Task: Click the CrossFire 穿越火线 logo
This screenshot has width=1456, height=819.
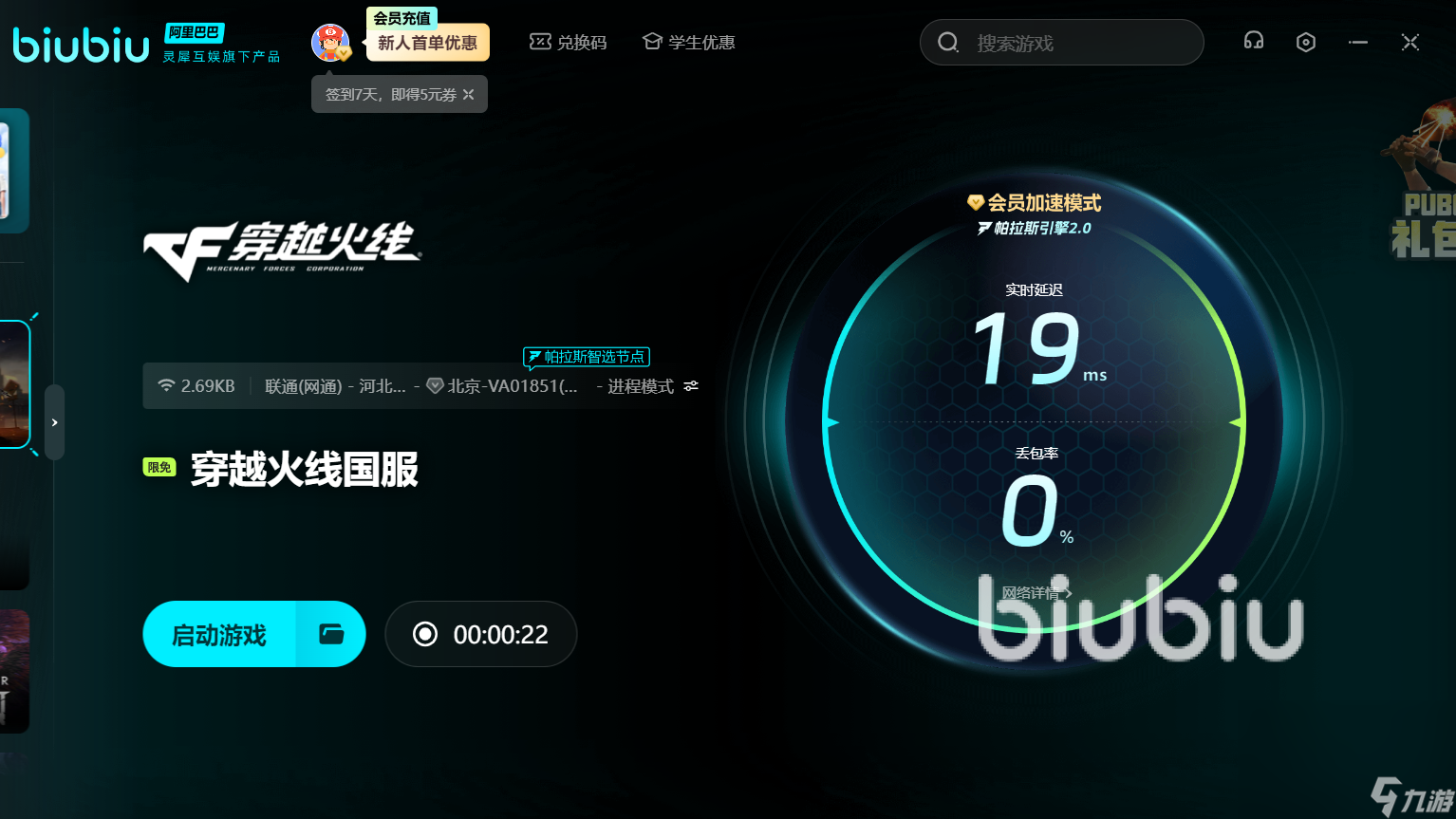Action: click(283, 251)
